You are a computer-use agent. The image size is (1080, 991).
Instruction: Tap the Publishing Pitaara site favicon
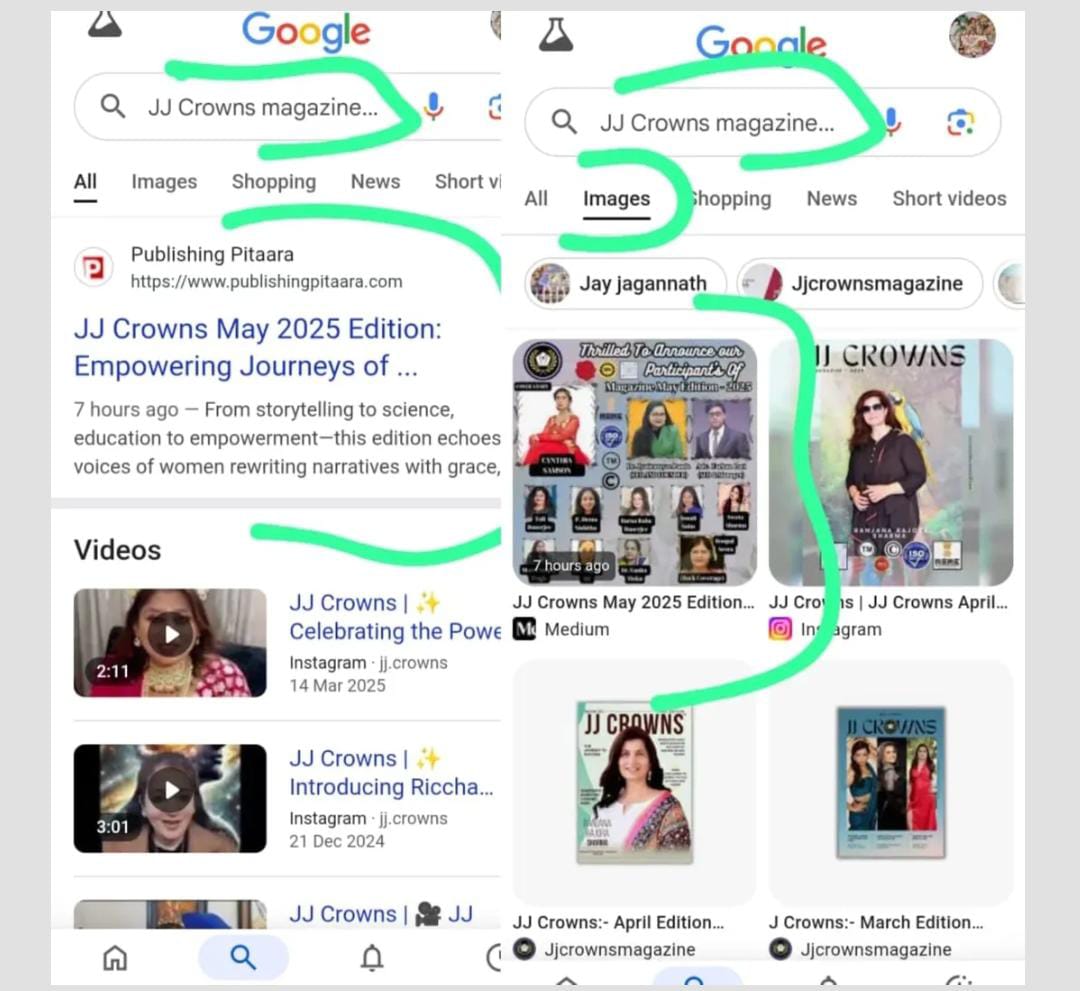94,268
